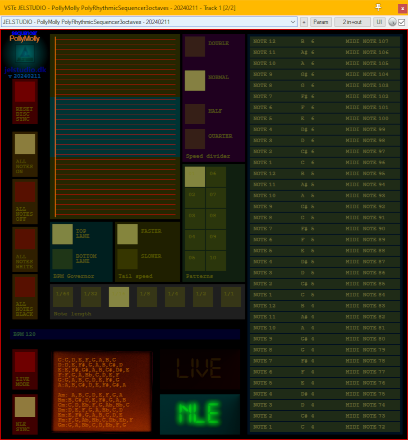Toggle the All Notes White square
The height and width of the screenshot is (440, 408).
[25, 239]
